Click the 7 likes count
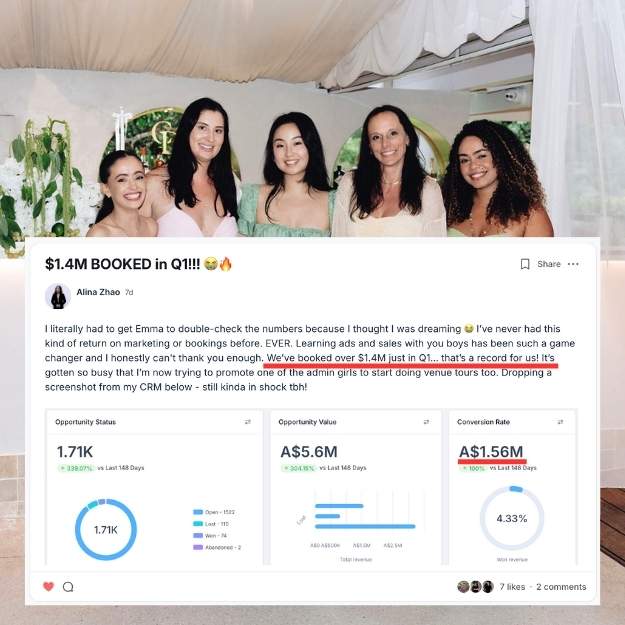The image size is (625, 625). click(x=512, y=587)
